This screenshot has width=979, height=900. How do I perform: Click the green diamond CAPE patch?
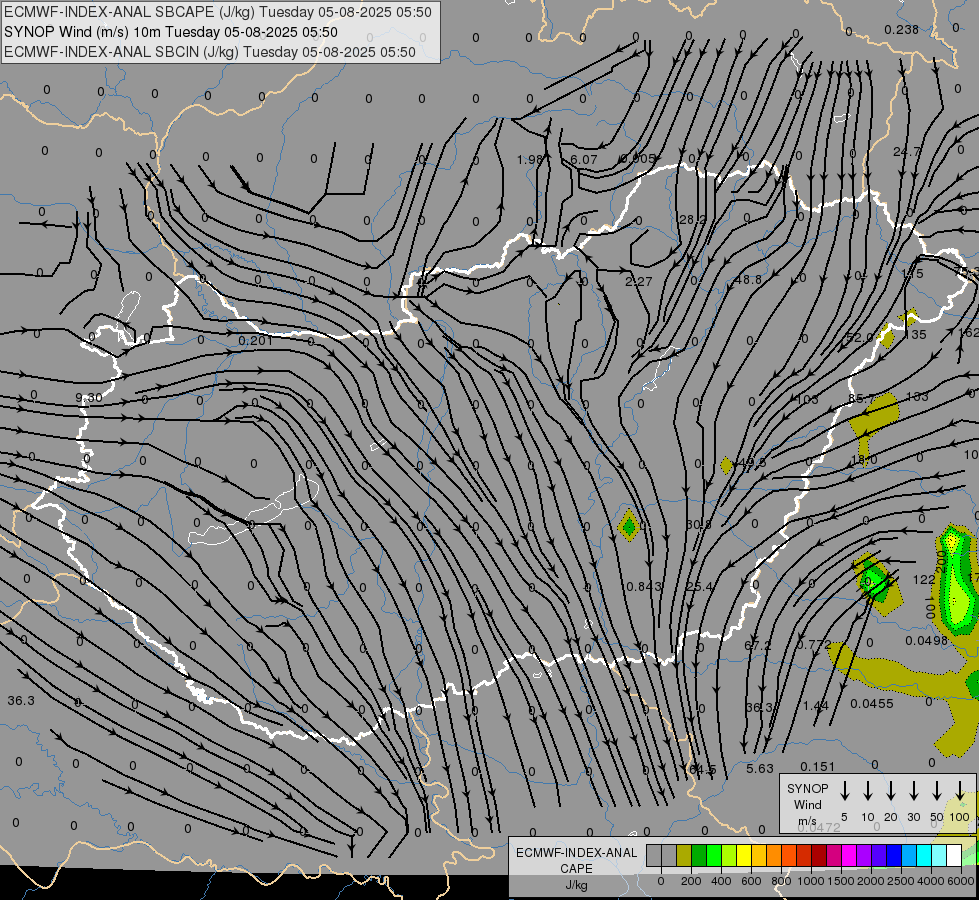tap(629, 525)
